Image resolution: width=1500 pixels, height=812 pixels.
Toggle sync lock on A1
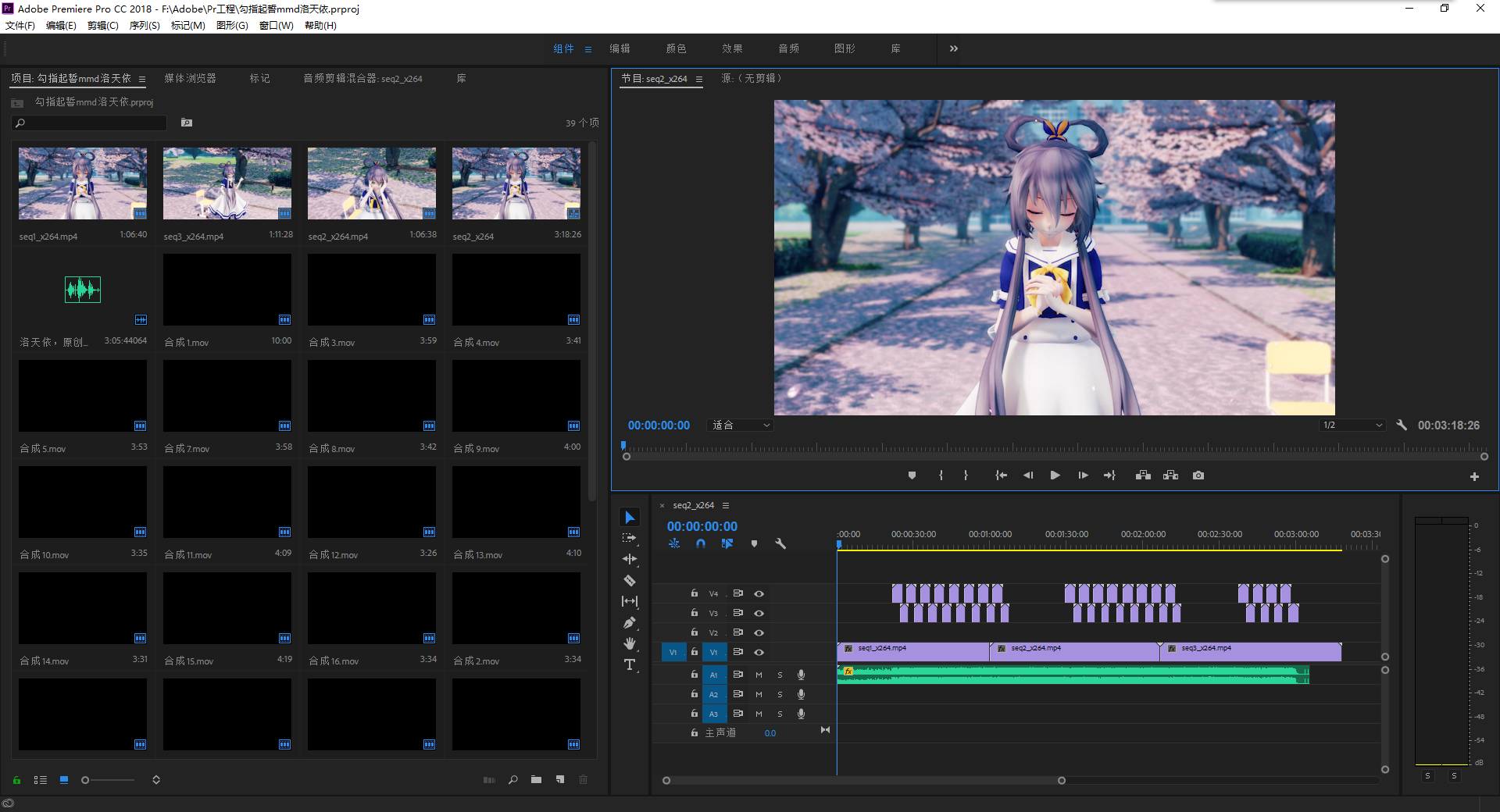pos(738,675)
